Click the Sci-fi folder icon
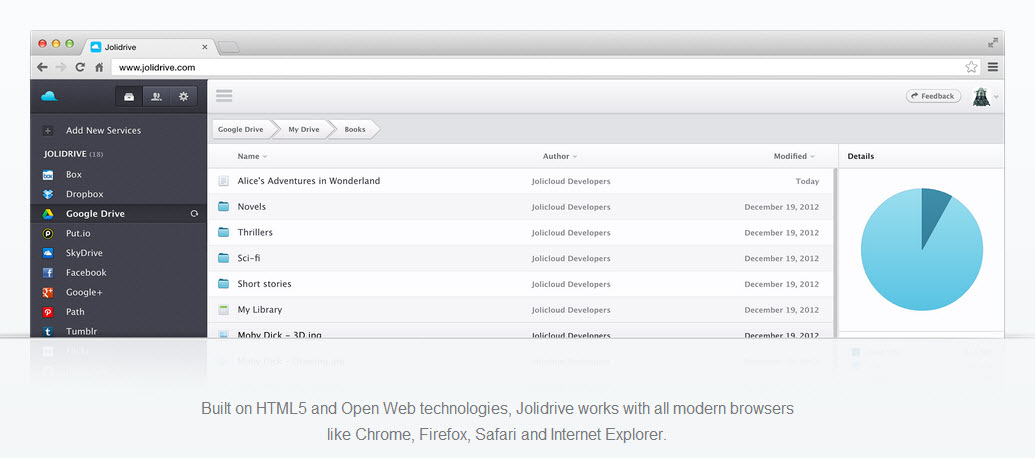Viewport: 1035px width, 458px height. (x=224, y=258)
